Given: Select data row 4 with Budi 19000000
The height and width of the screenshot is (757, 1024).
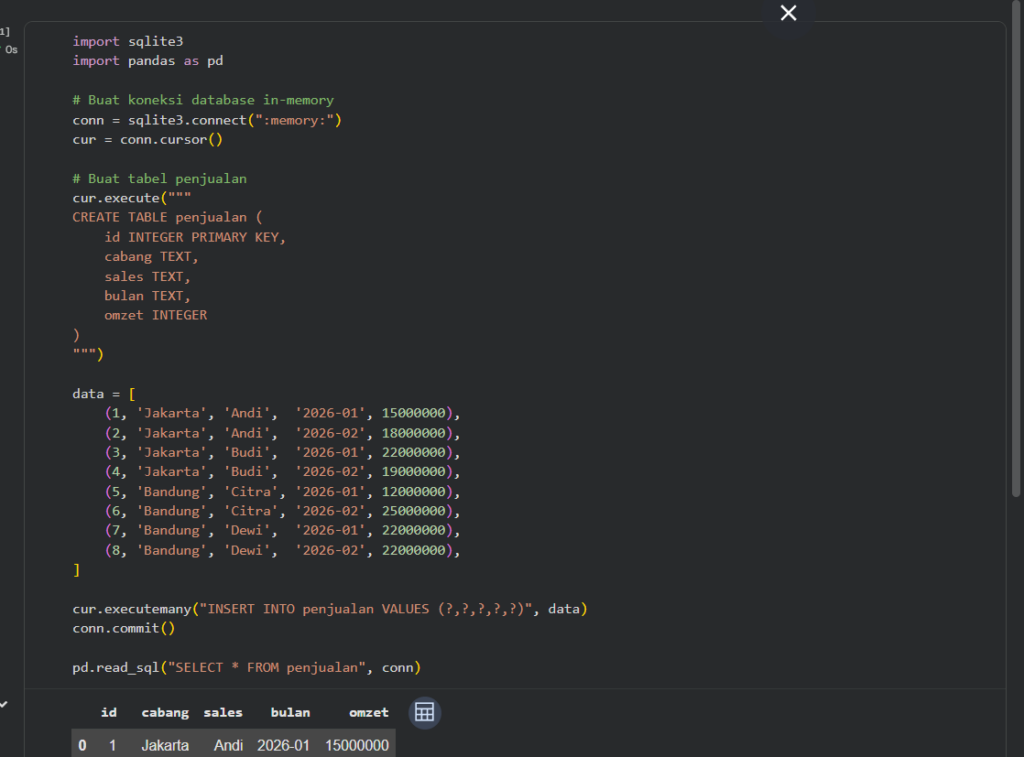Looking at the screenshot, I should (283, 472).
